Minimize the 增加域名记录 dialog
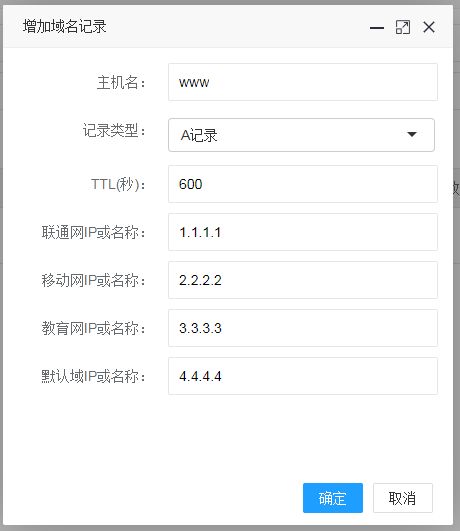Screen dimensions: 460x531 (377, 27)
